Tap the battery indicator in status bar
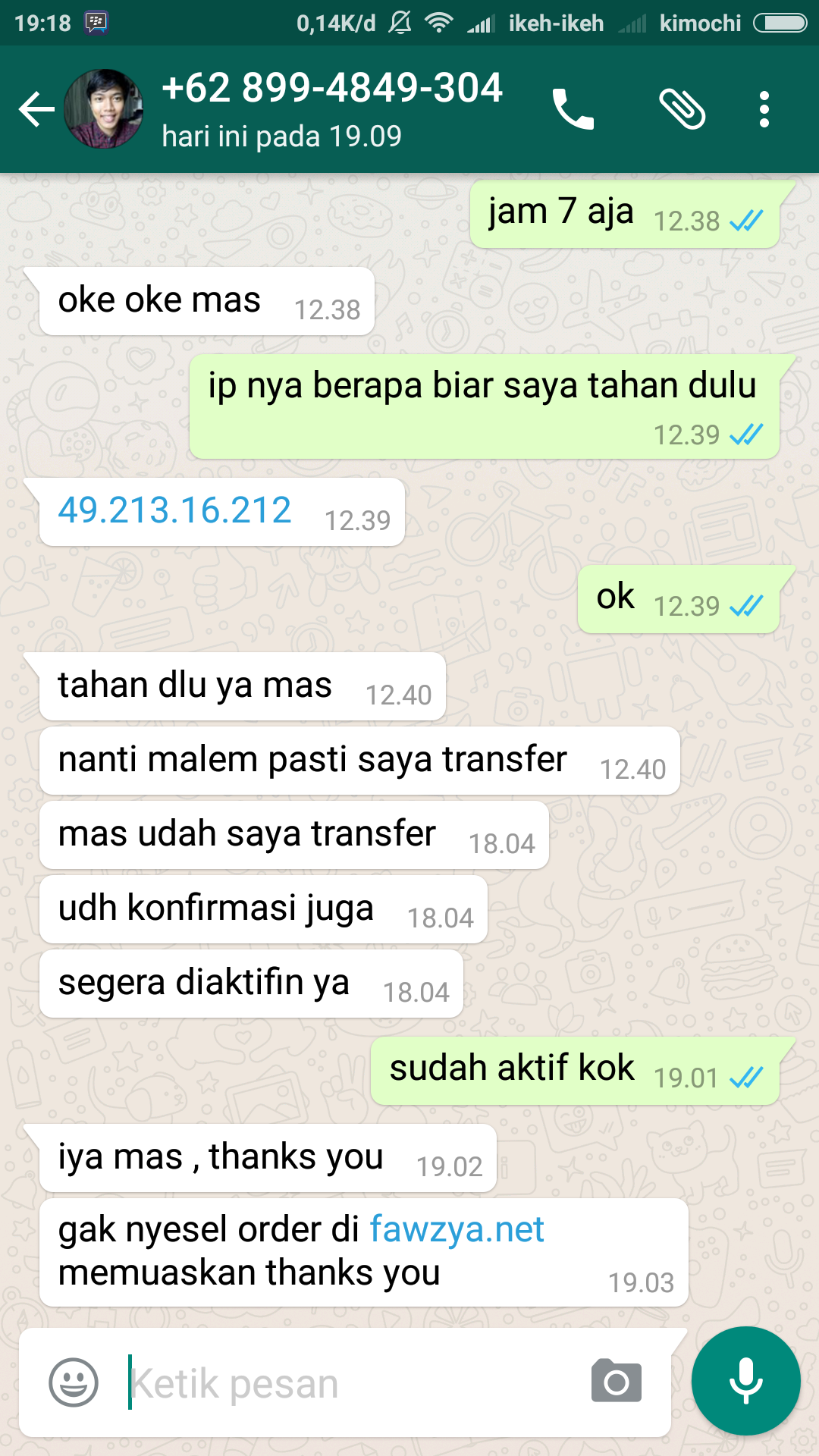819x1456 pixels. (780, 23)
